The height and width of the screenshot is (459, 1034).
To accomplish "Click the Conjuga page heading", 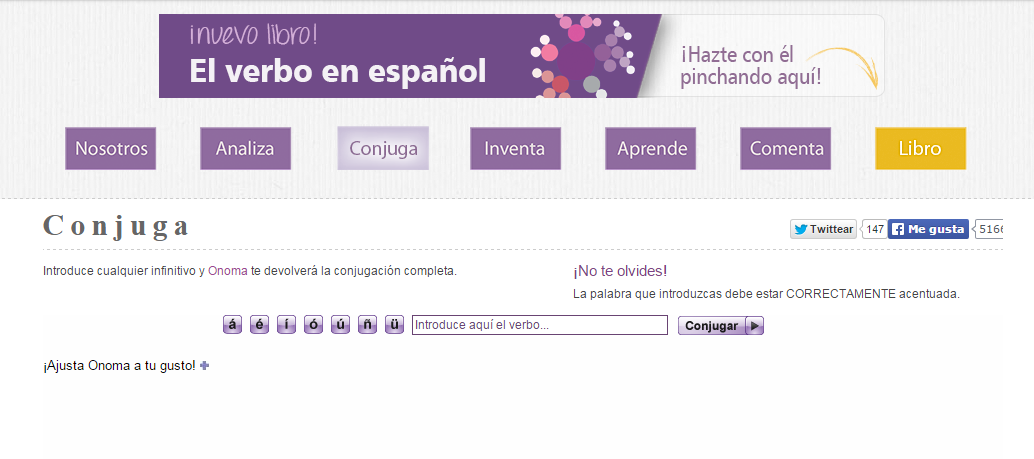I will [116, 226].
